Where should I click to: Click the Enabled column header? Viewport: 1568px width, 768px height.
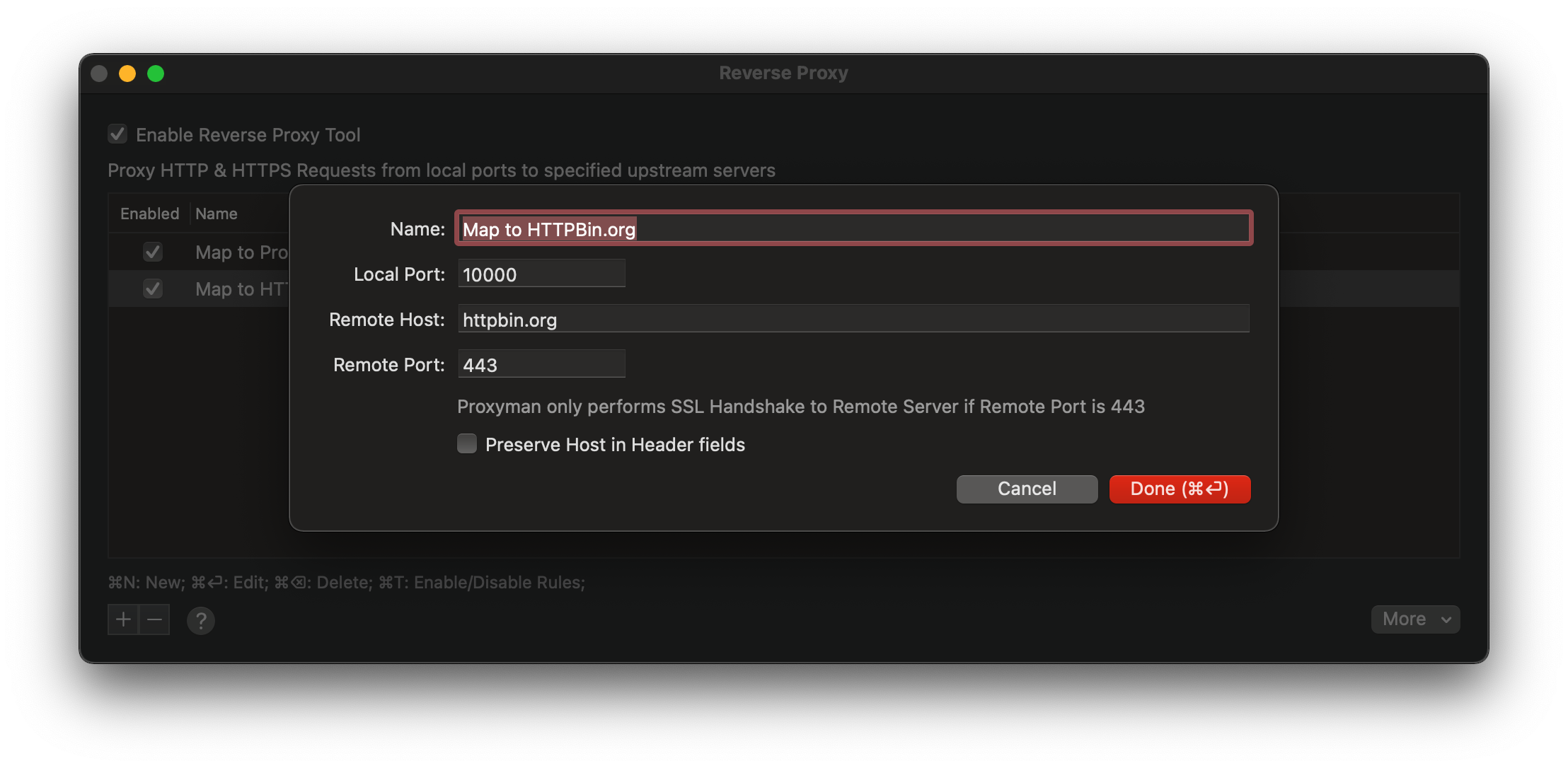pos(149,213)
